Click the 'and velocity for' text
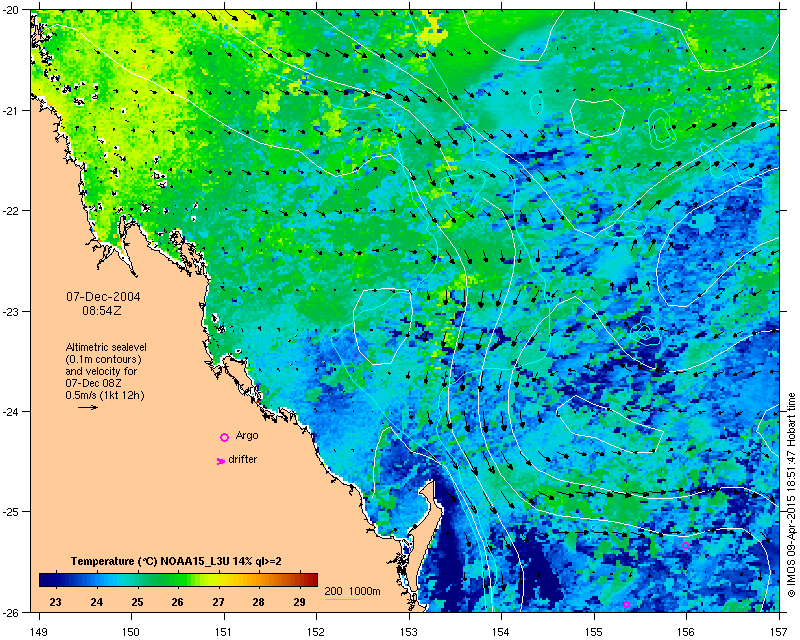 pos(101,371)
